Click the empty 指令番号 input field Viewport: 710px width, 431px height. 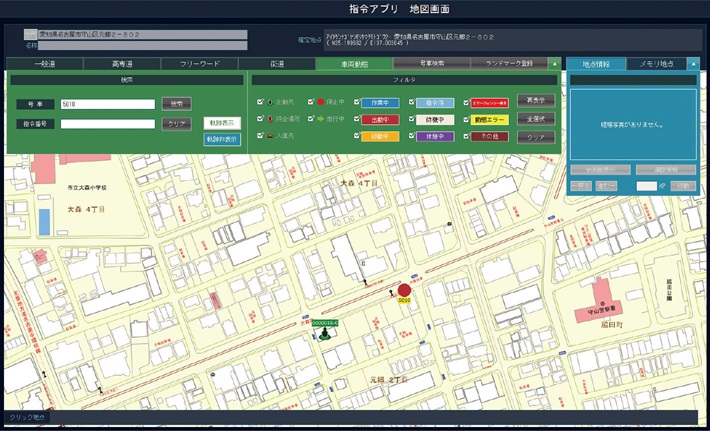coord(108,124)
